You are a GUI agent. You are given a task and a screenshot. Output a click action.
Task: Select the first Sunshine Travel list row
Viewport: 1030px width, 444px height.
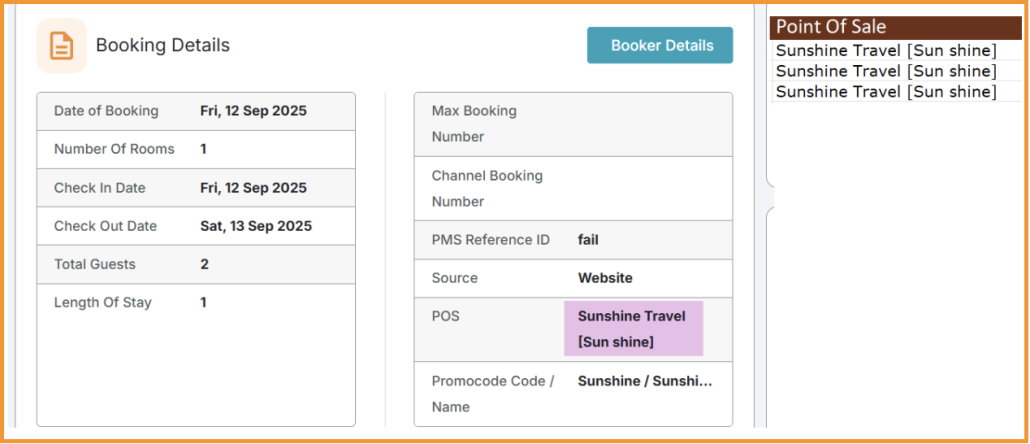pyautogui.click(x=886, y=50)
